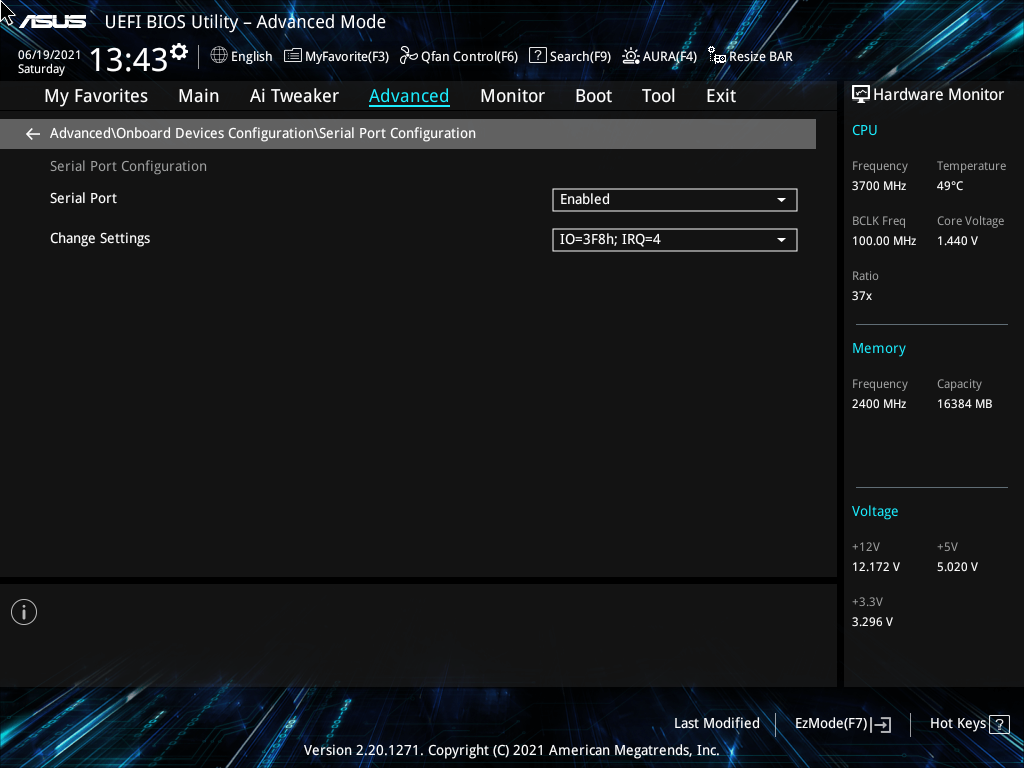The width and height of the screenshot is (1024, 768).
Task: Open the Hot Keys help button
Action: [x=968, y=723]
